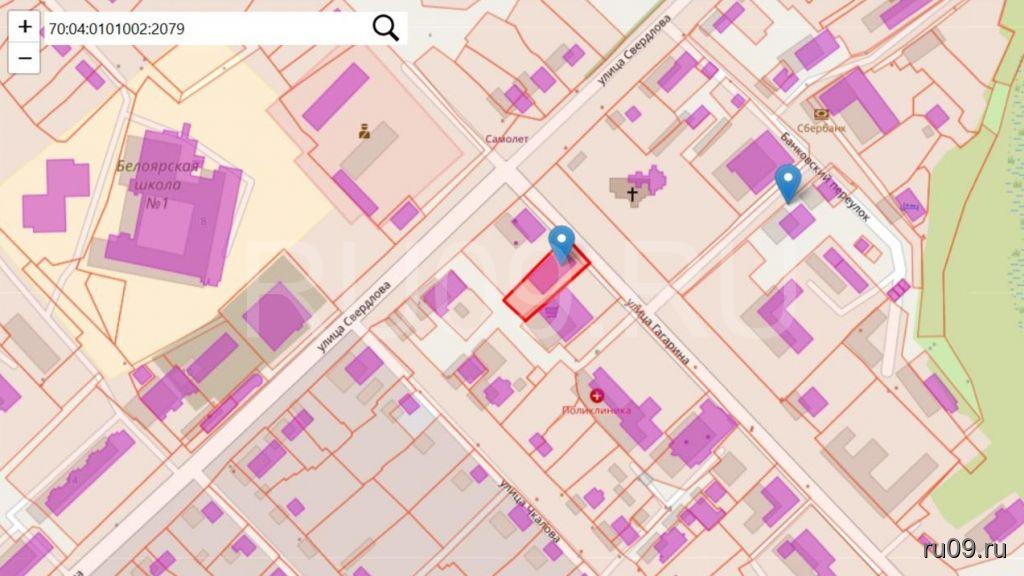The width and height of the screenshot is (1024, 576).
Task: Click the улица Чкалова street label
Action: pyautogui.click(x=529, y=510)
